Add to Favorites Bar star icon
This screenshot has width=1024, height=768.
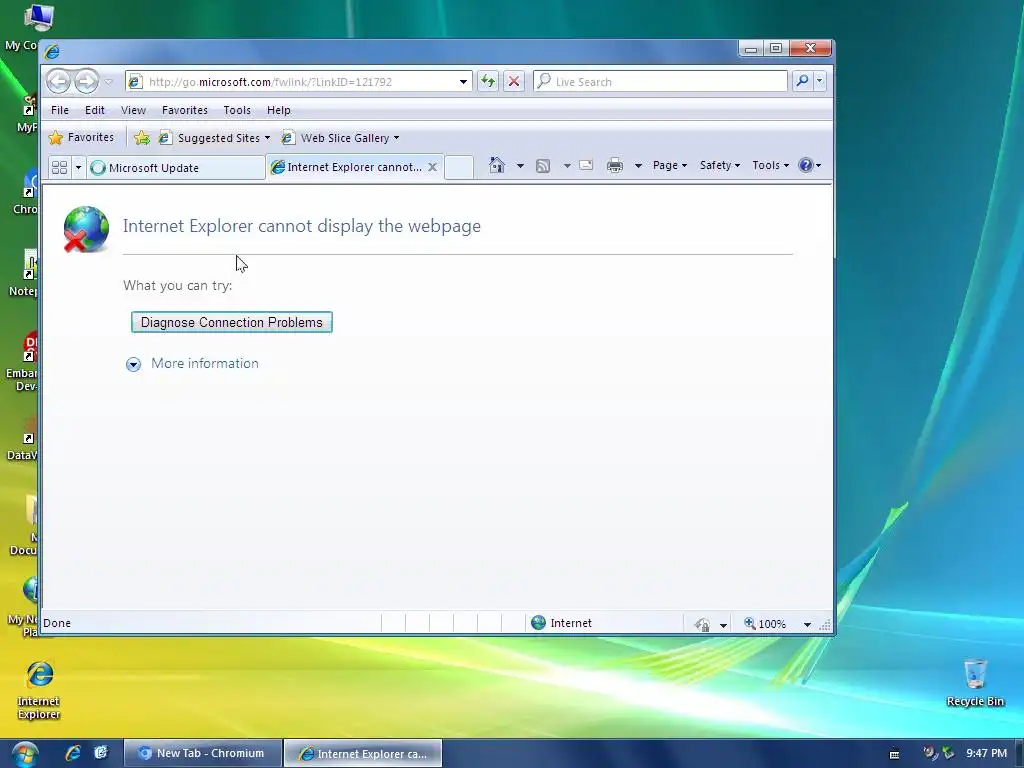point(142,138)
